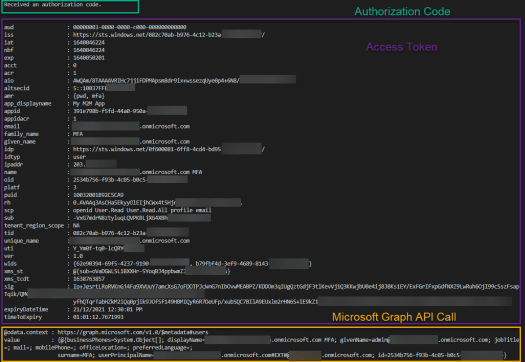Click the "1.0" version value
Viewport: 525px width, 362px height.
(x=78, y=256)
